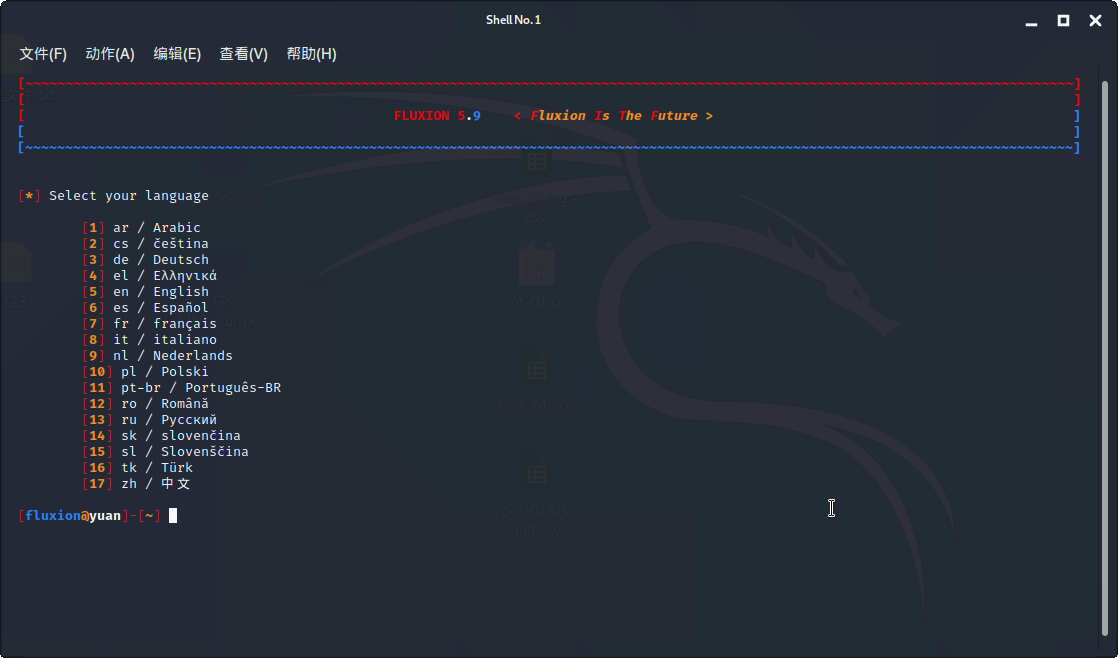The width and height of the screenshot is (1118, 658).
Task: Open the 文件(F) menu
Action: pos(43,54)
